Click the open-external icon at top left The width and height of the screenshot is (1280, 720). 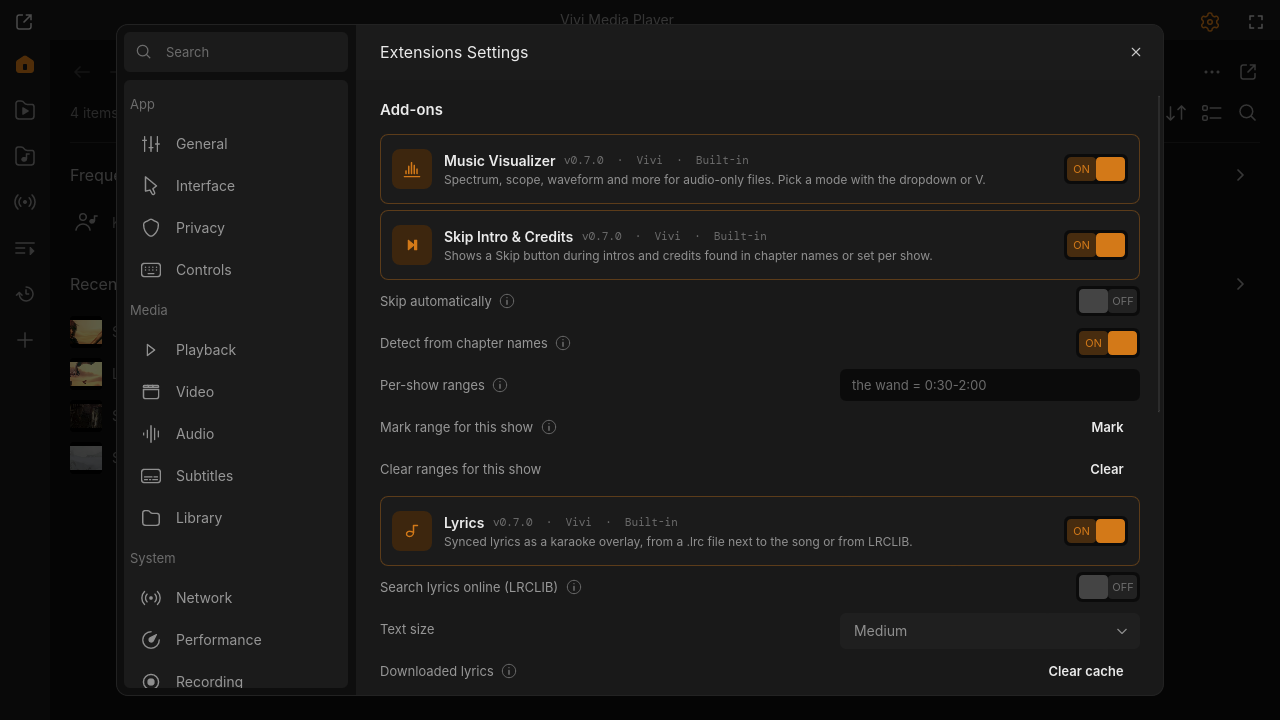pos(24,21)
